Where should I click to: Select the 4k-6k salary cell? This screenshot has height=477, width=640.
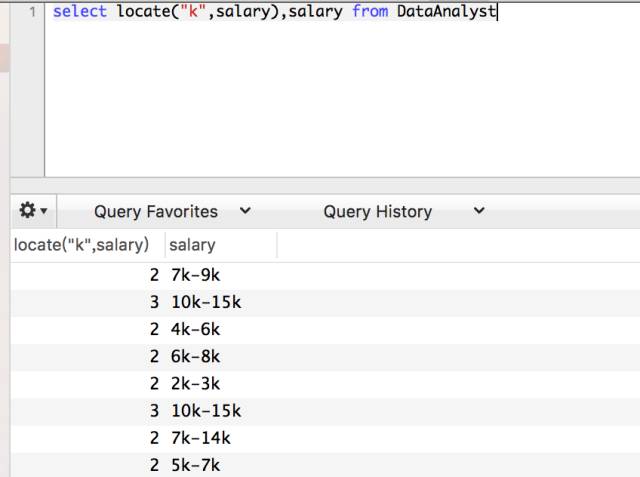[196, 329]
